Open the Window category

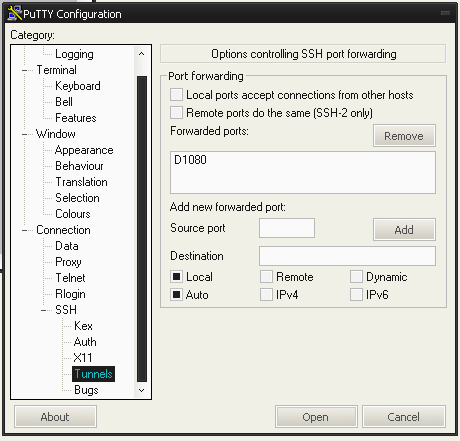56,134
